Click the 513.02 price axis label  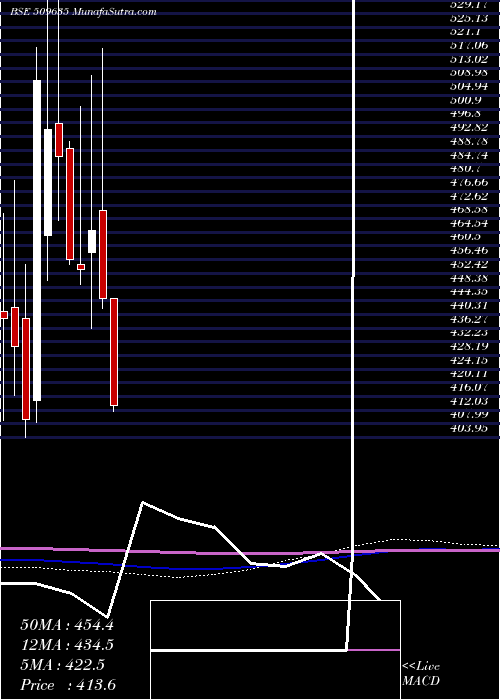468,58
